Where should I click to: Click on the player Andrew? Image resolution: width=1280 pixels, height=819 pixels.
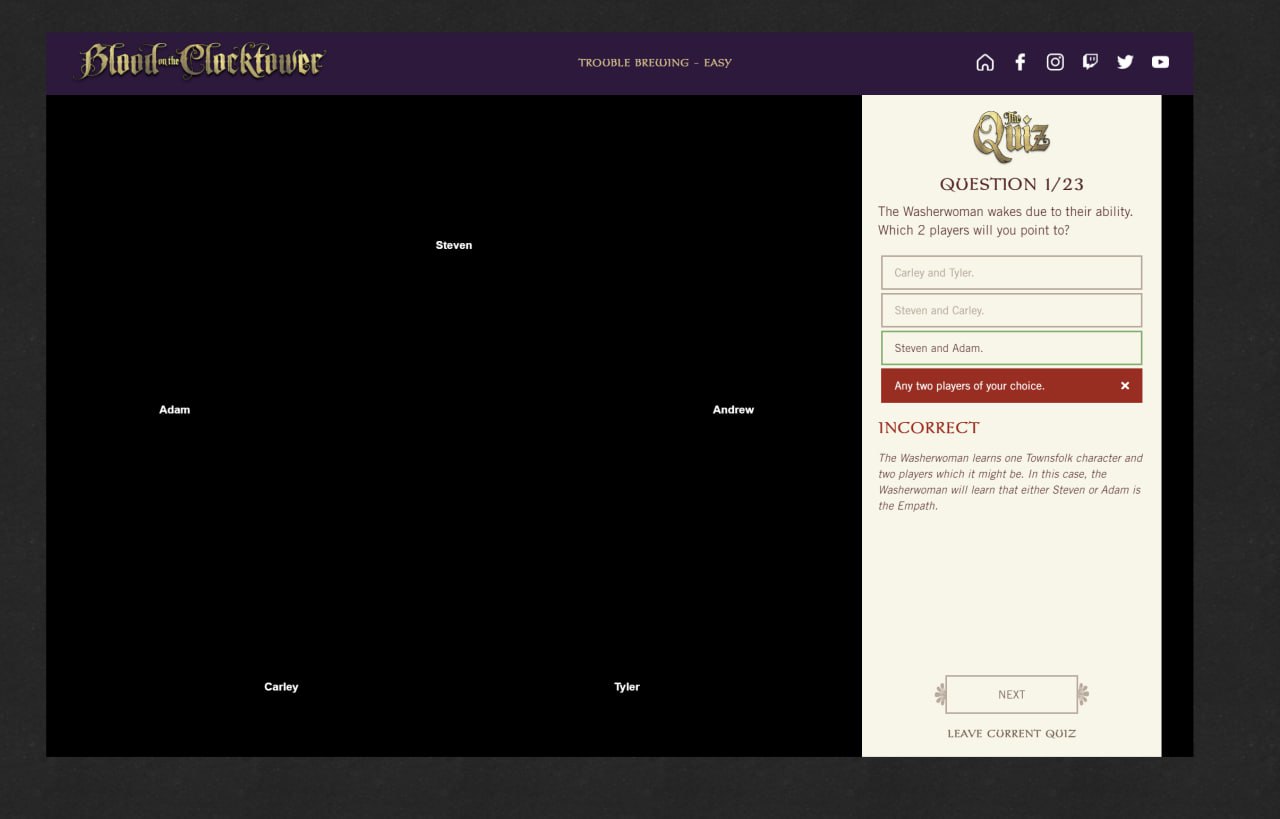[733, 410]
